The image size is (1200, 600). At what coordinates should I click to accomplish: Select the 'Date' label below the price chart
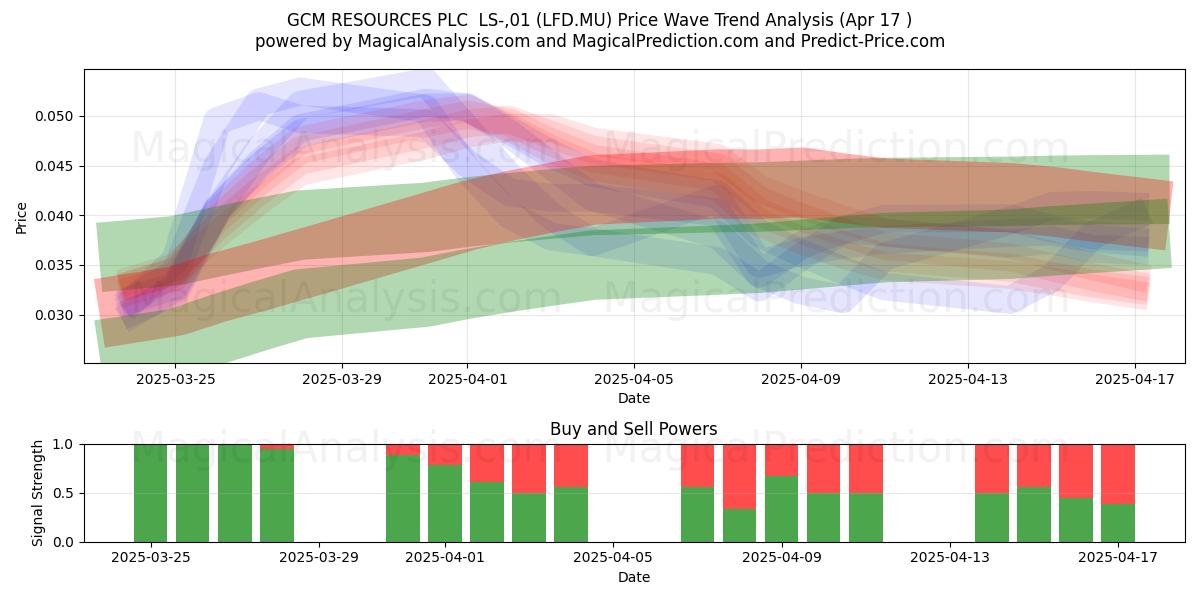(634, 398)
